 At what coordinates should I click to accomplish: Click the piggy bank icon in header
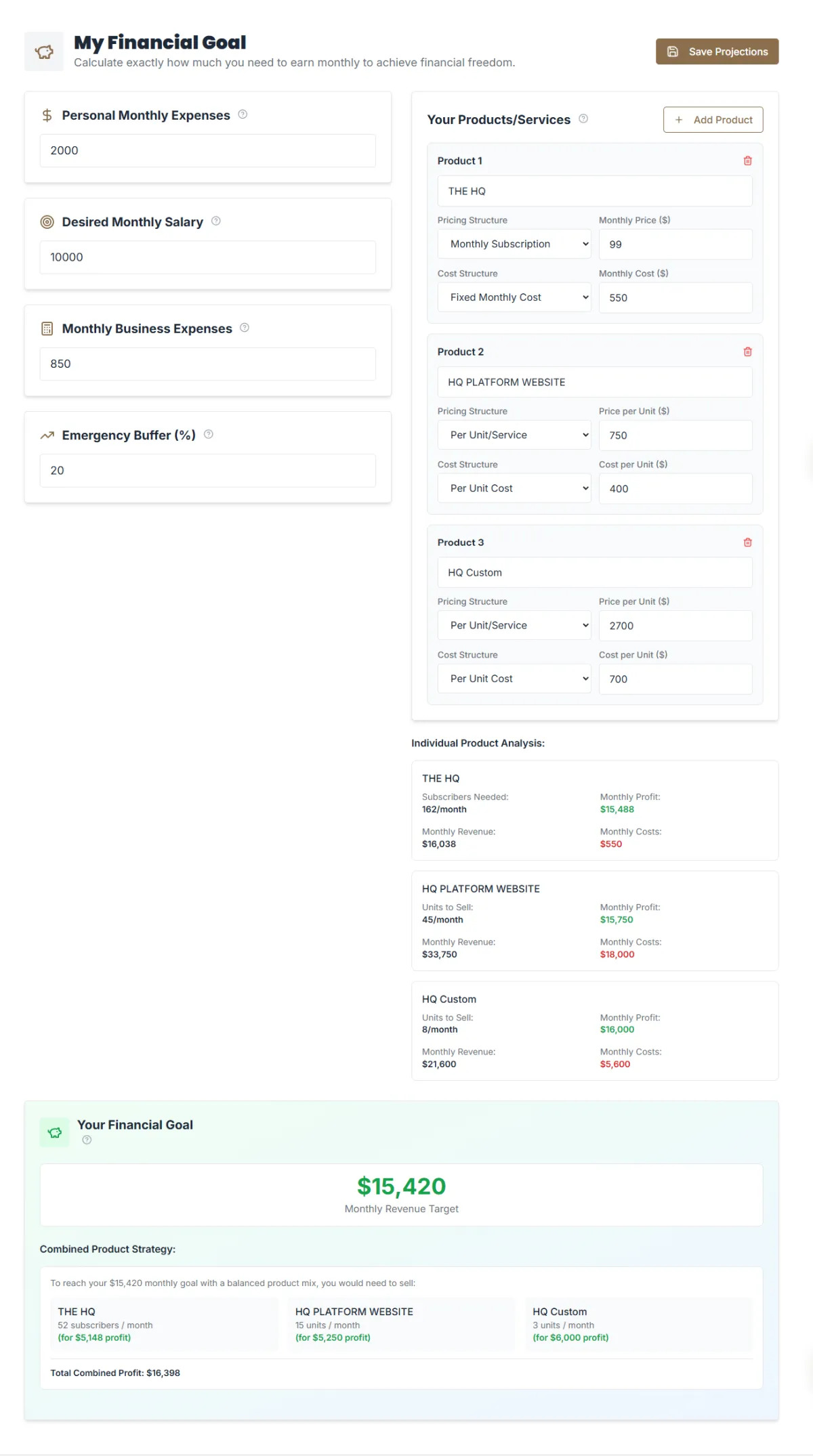point(44,51)
